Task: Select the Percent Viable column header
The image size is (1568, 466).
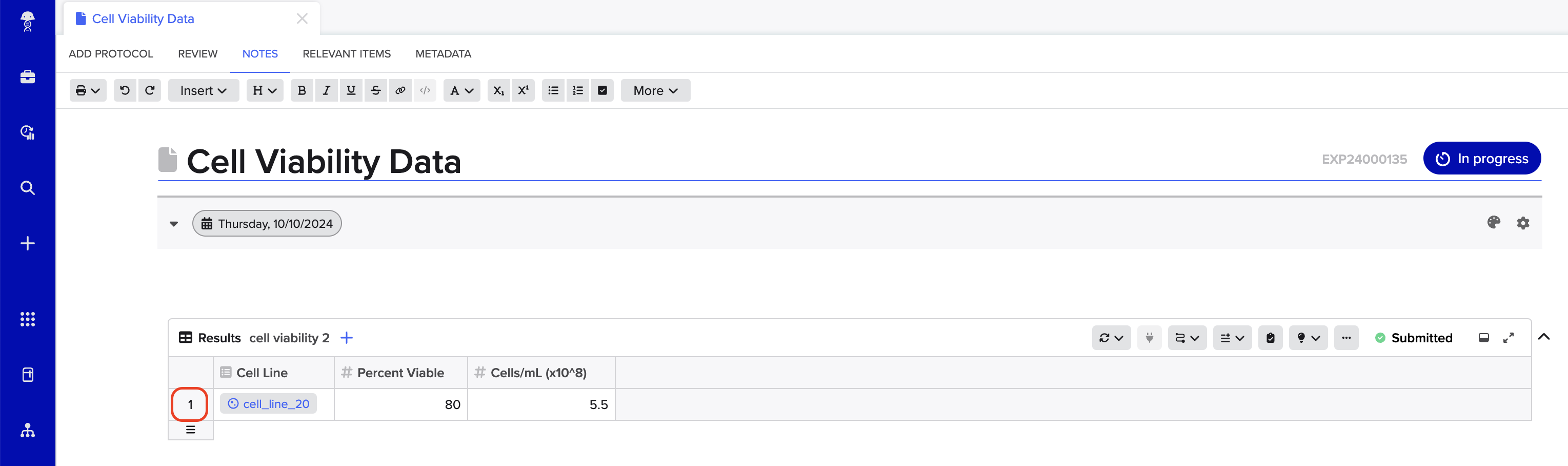Action: pos(400,373)
